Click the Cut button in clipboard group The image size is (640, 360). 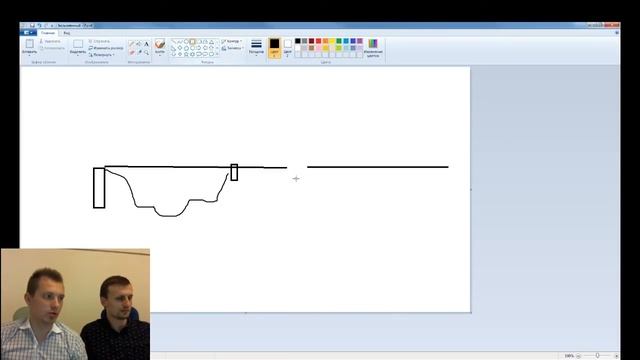[50, 41]
